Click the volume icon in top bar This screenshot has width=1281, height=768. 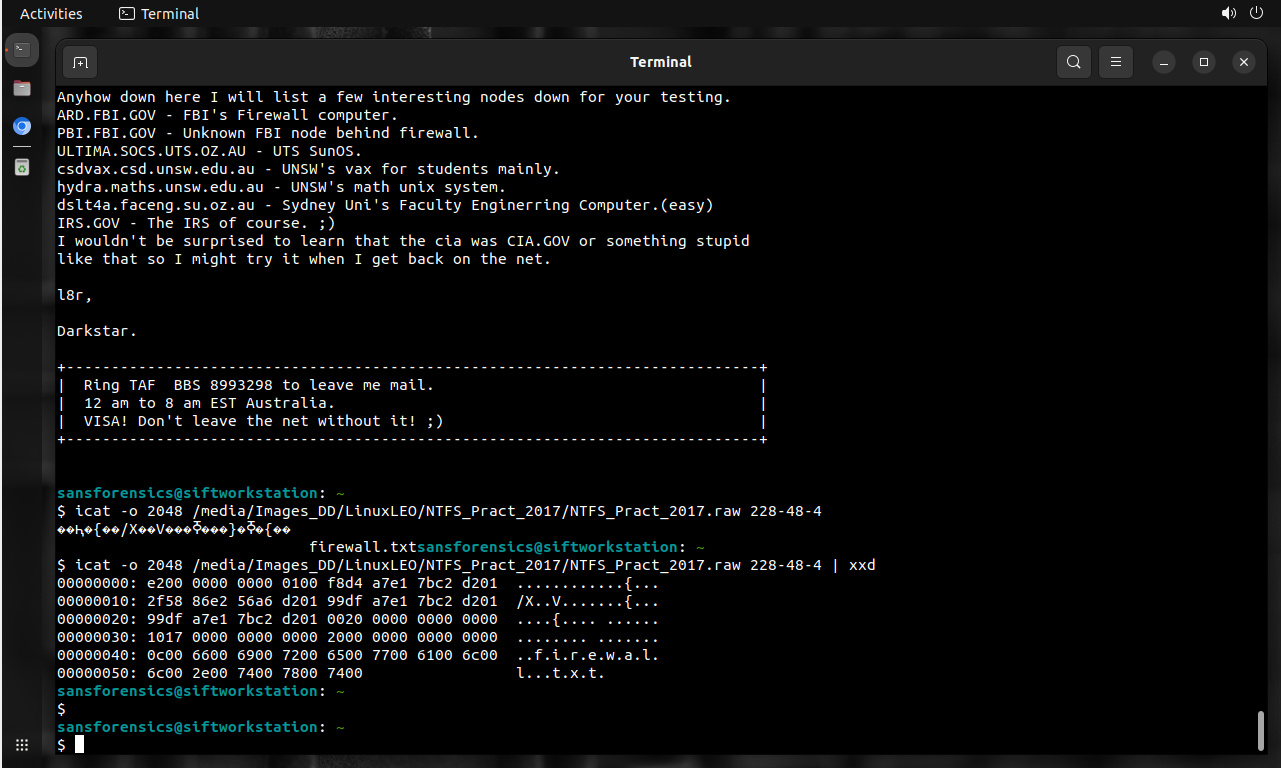point(1228,14)
